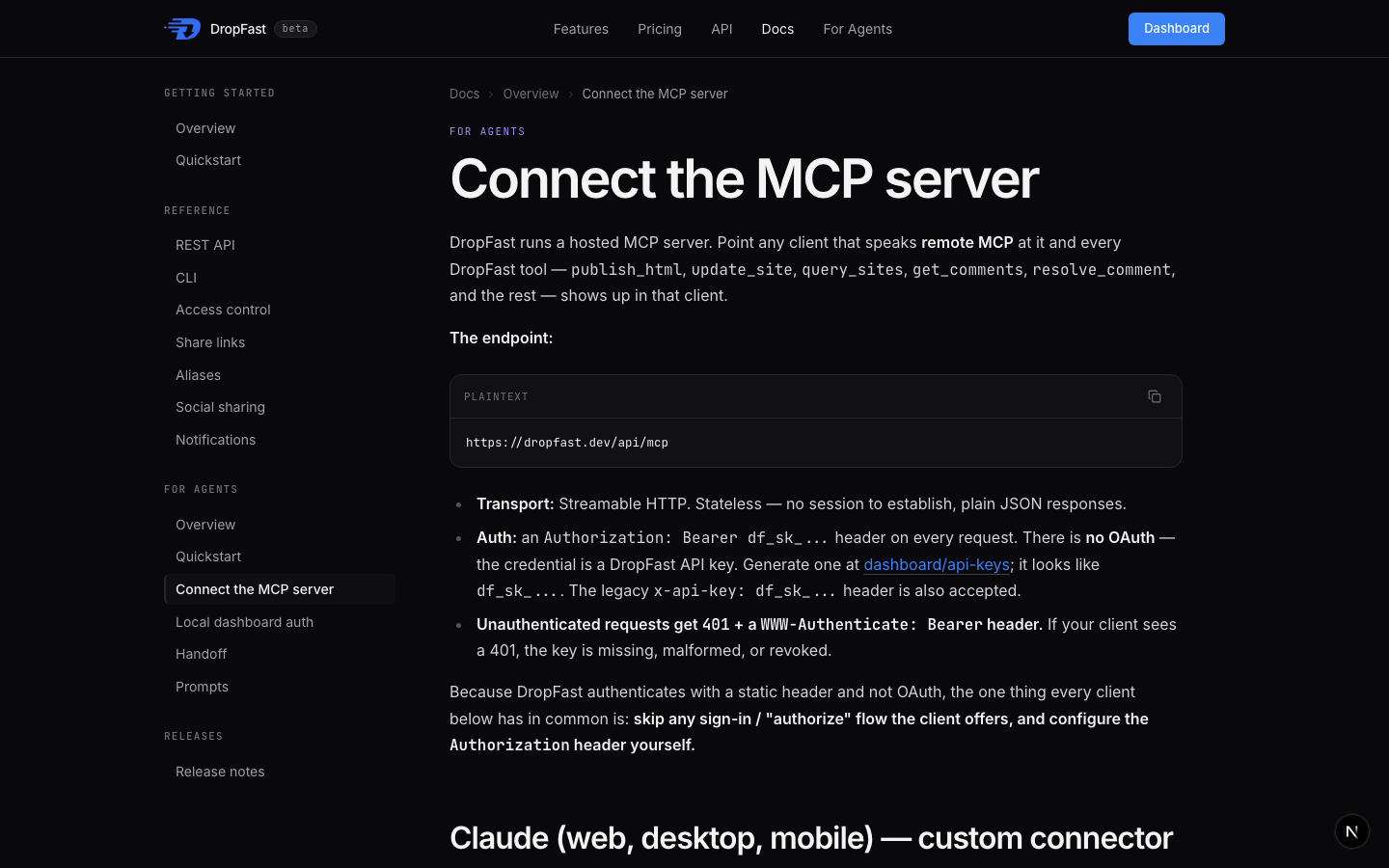Copy the endpoint code block
Viewport: 1389px width, 868px height.
point(1155,396)
